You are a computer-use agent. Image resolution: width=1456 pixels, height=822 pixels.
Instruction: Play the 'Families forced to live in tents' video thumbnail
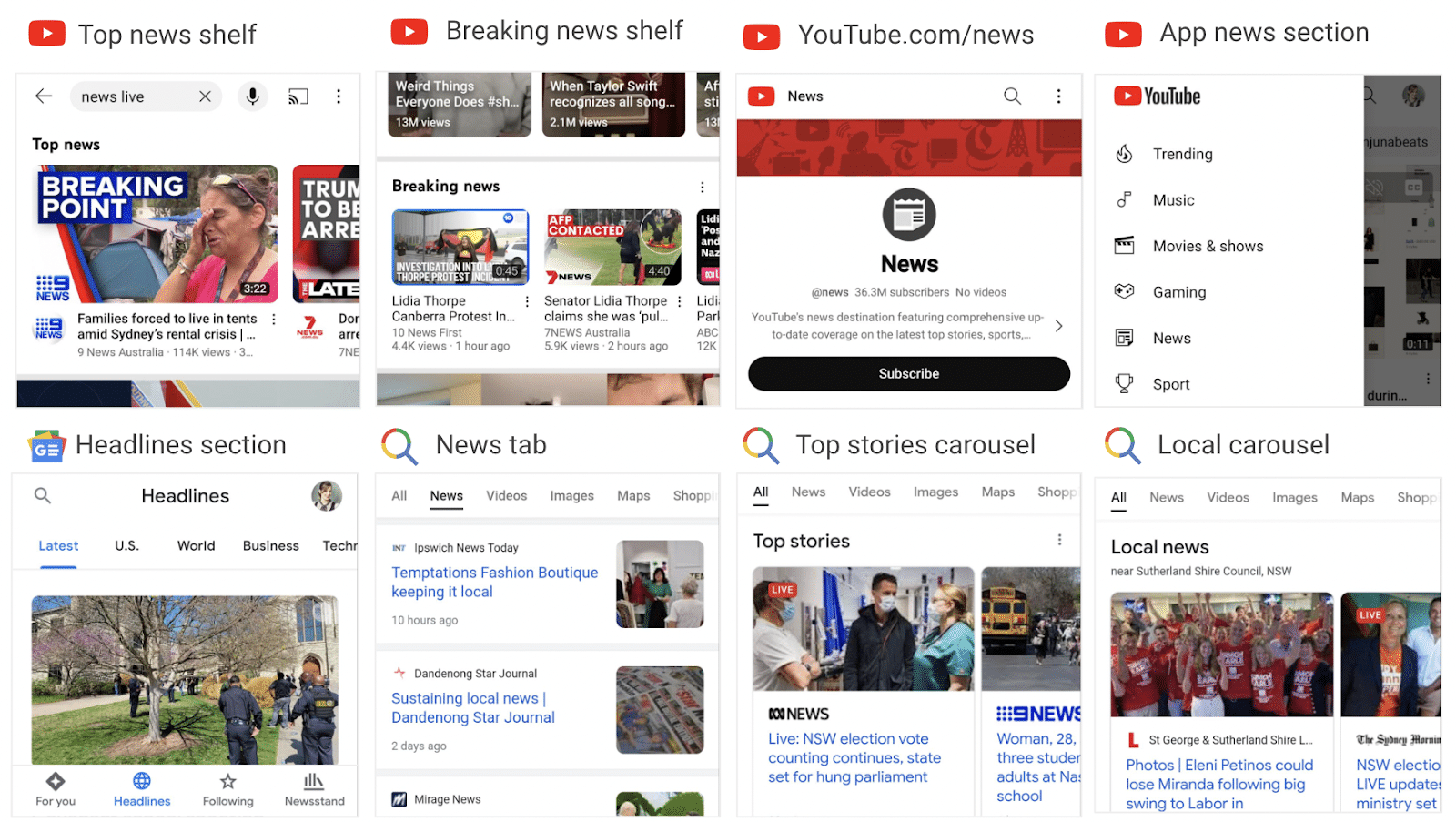pos(157,234)
